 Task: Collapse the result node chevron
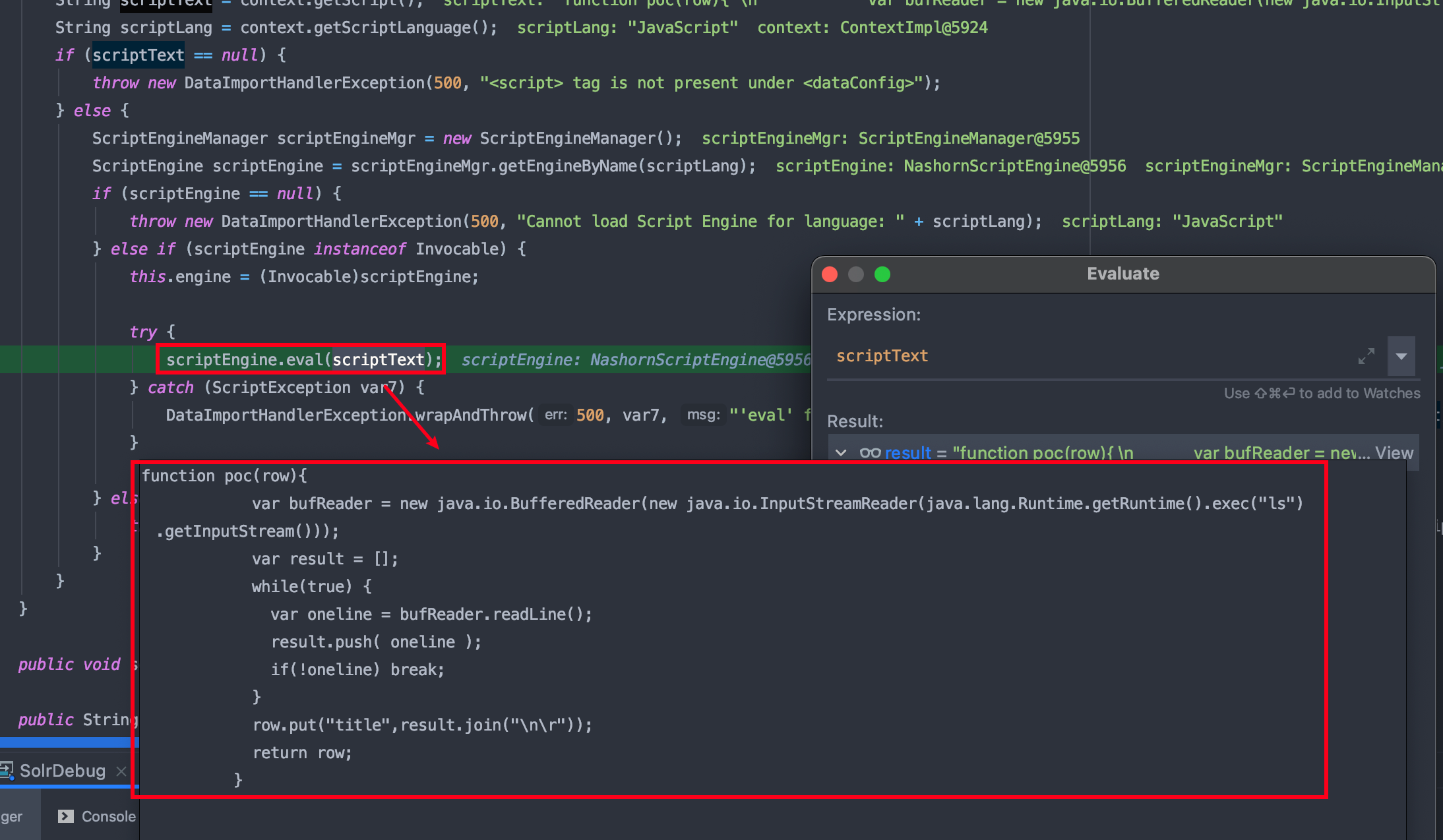(841, 453)
